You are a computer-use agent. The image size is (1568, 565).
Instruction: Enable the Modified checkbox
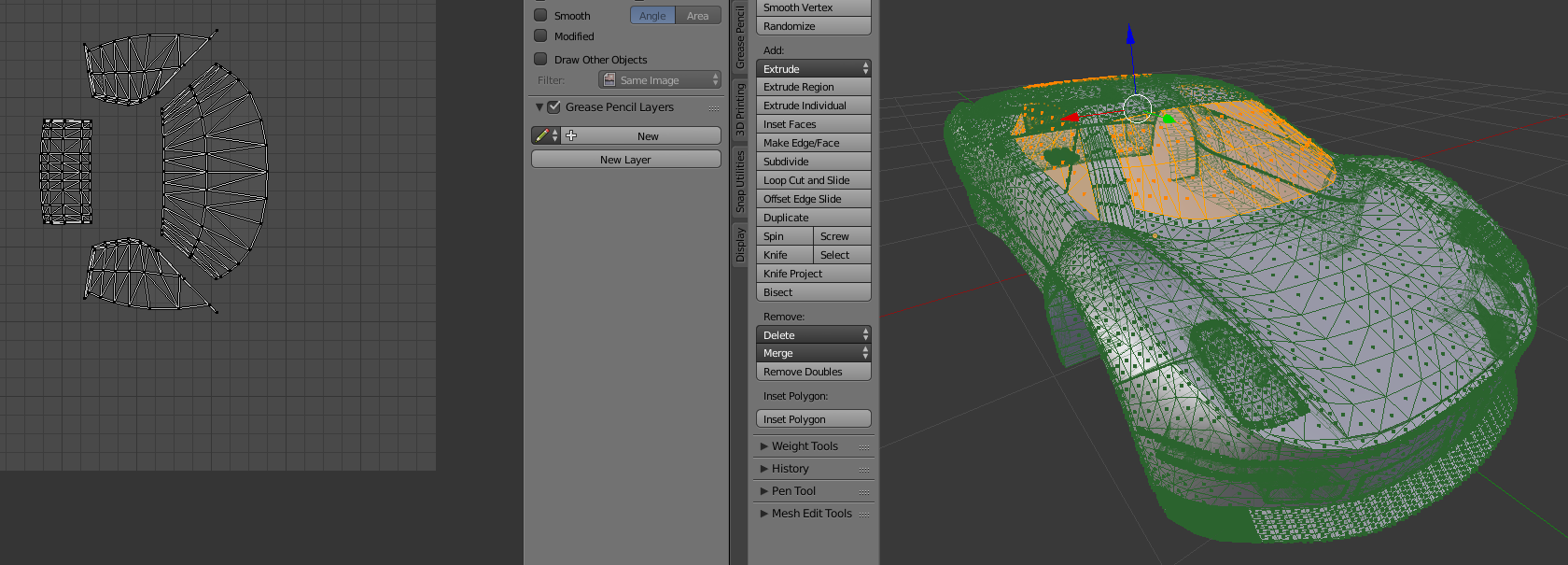click(540, 35)
